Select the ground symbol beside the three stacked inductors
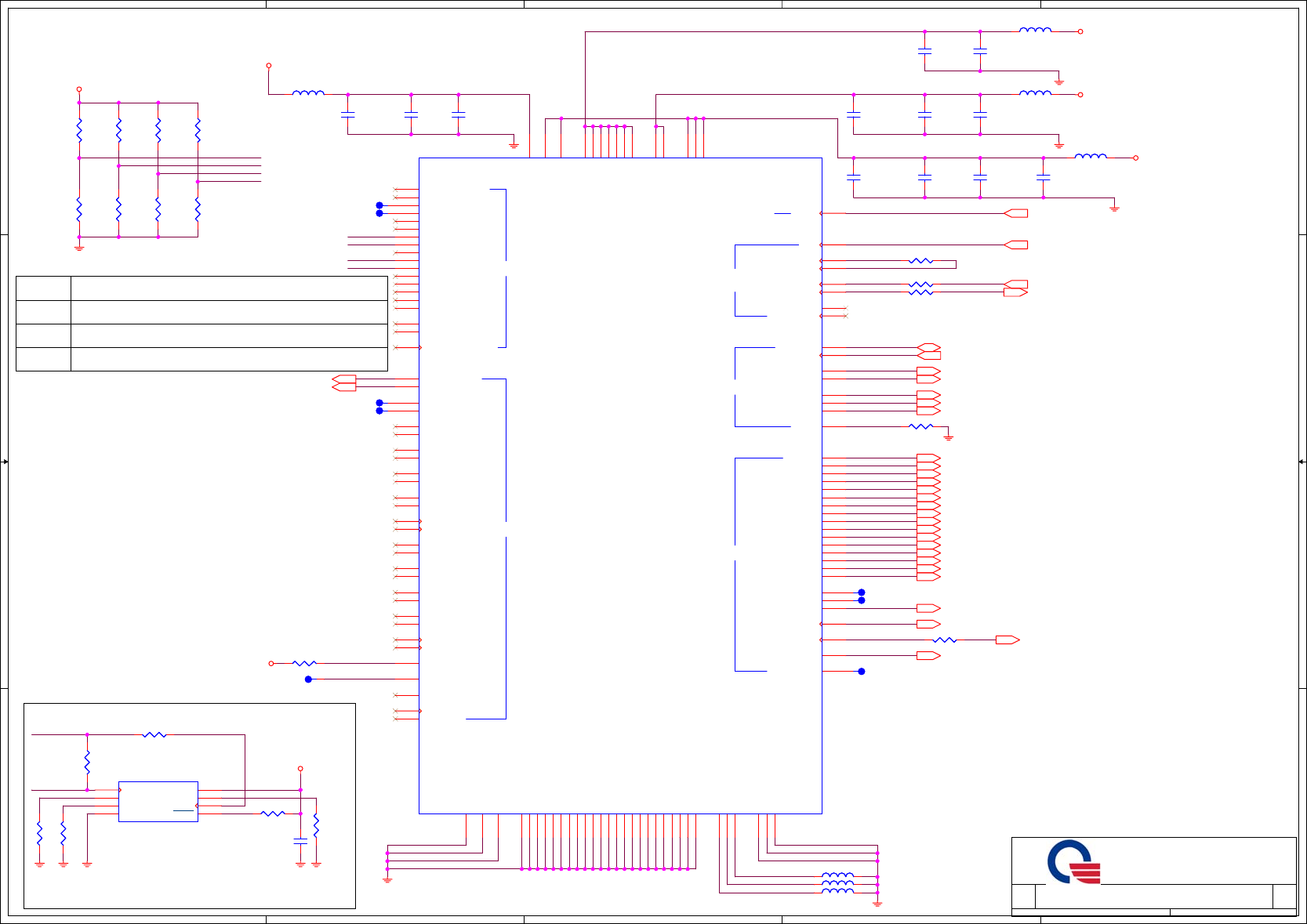Image resolution: width=1307 pixels, height=924 pixels. (877, 904)
